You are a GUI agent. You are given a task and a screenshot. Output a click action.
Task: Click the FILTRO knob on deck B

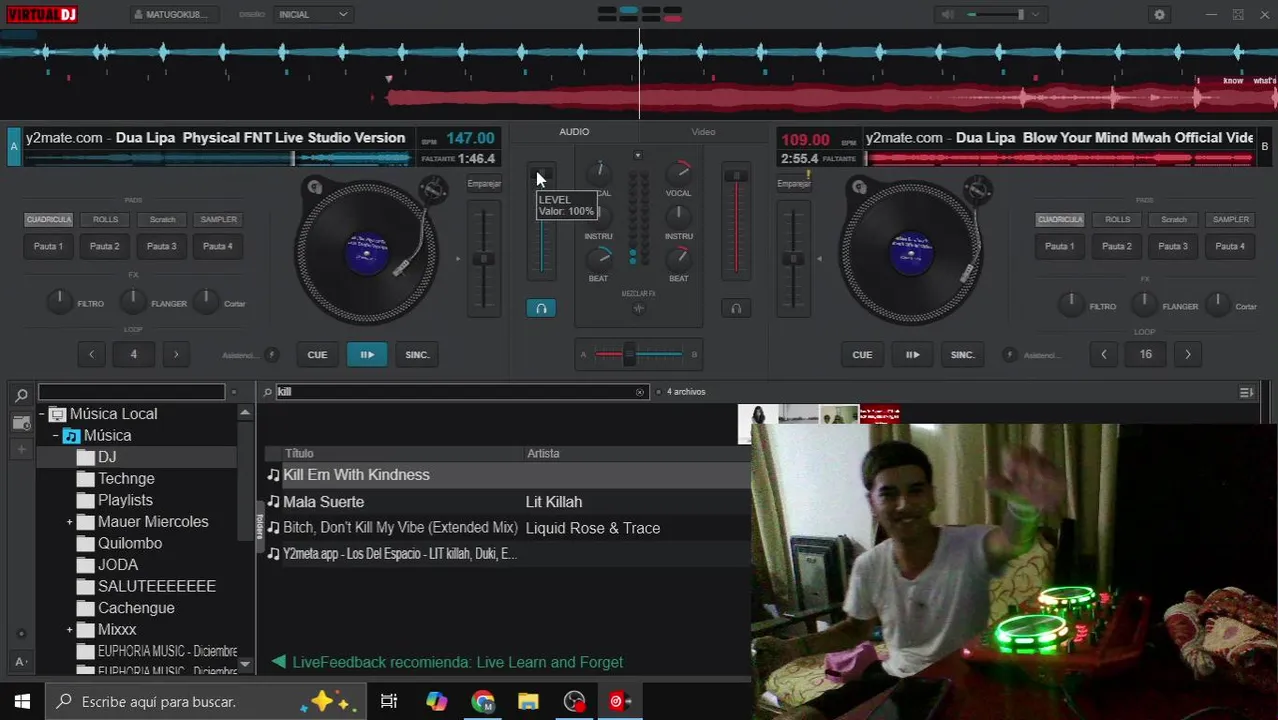(1071, 304)
